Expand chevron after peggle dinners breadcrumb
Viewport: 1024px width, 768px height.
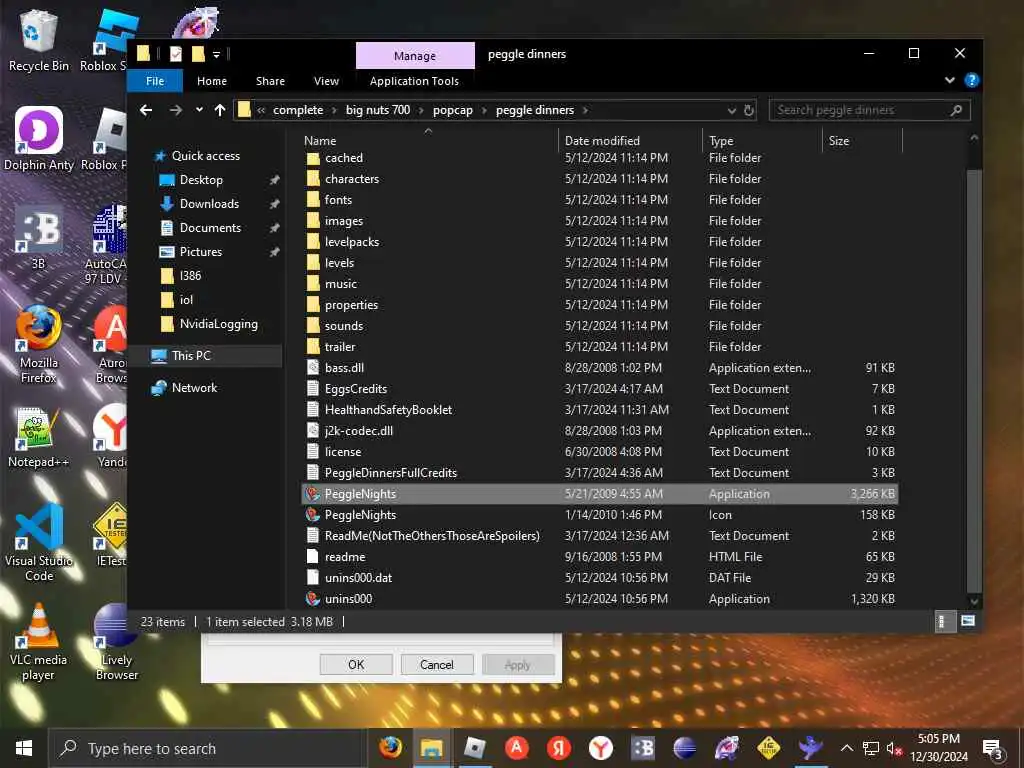point(585,110)
